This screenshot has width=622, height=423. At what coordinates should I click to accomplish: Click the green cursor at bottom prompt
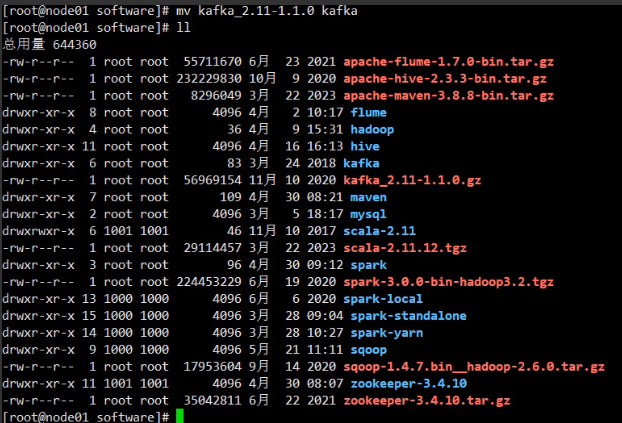tap(180, 416)
